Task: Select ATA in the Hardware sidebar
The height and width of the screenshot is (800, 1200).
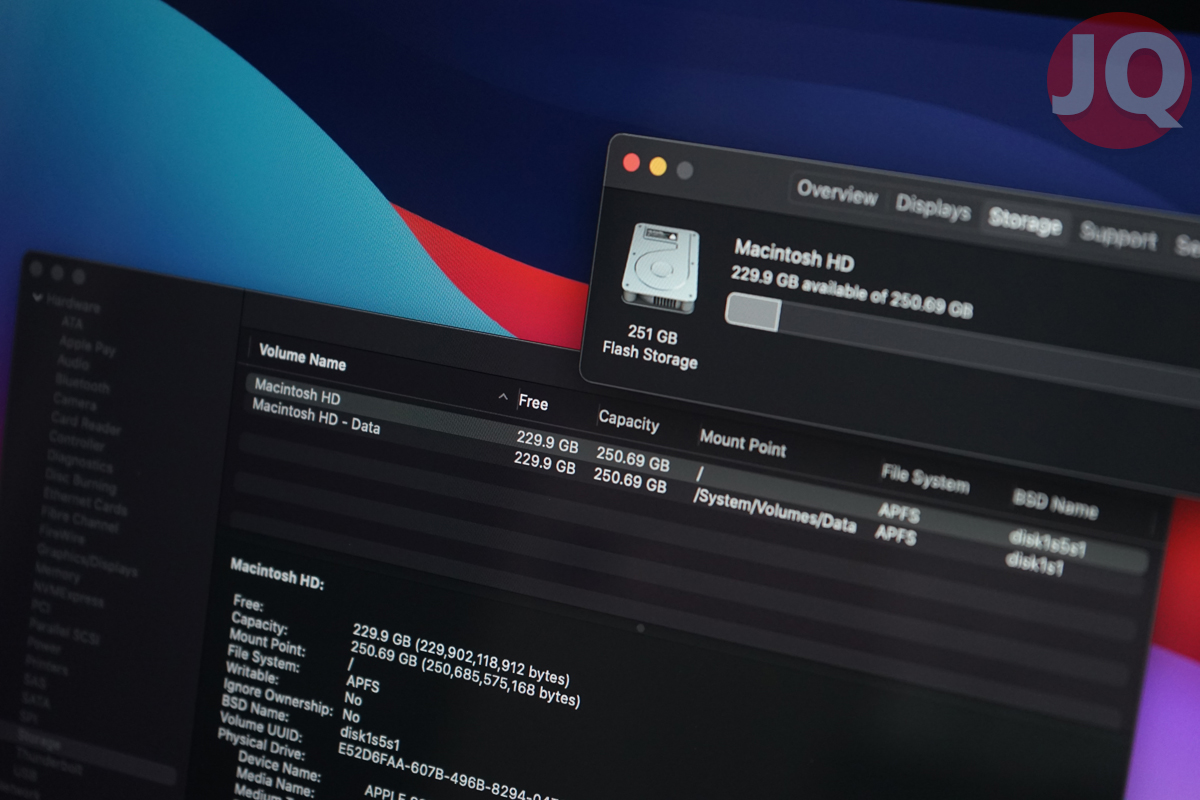Action: (x=72, y=323)
